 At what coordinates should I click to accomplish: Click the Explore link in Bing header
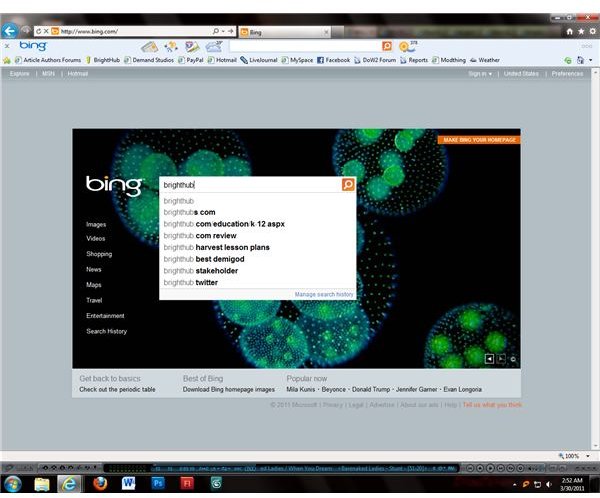(x=19, y=73)
